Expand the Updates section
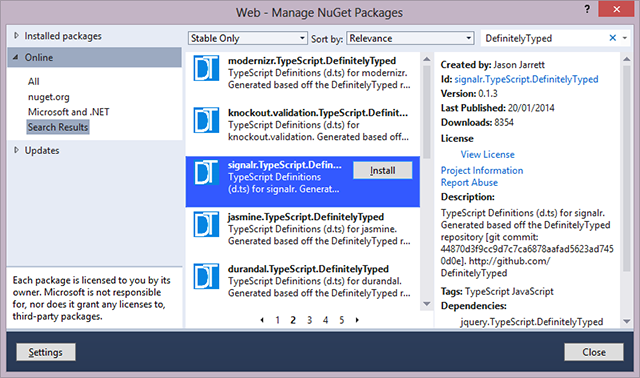Viewport: 640px width, 378px height. (x=16, y=150)
